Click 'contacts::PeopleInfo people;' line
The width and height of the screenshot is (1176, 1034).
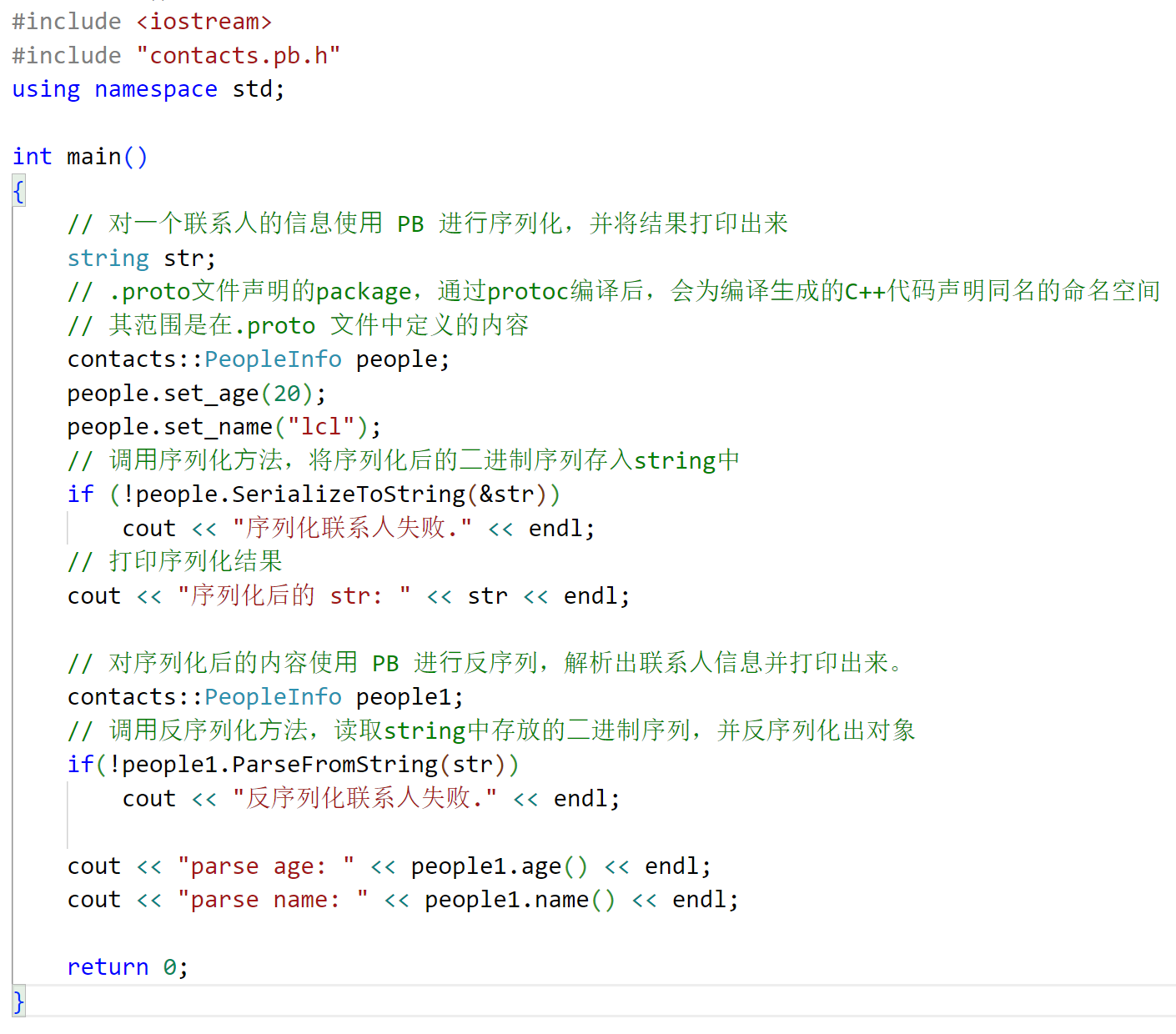click(x=259, y=359)
